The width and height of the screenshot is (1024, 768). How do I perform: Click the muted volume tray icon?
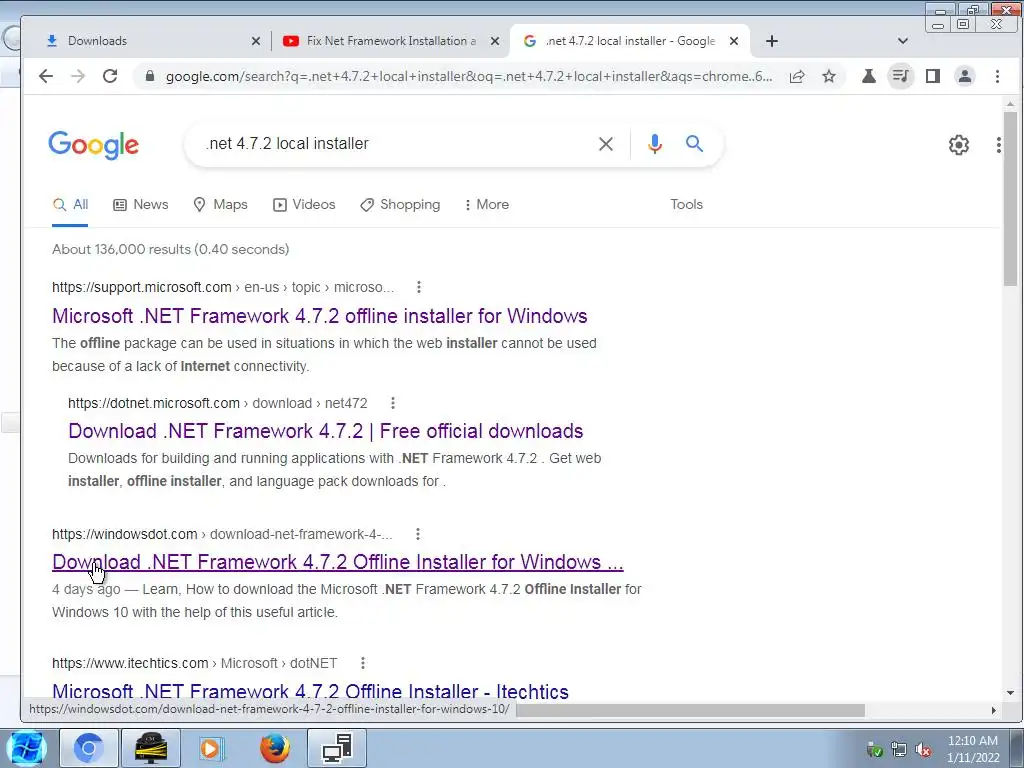923,750
